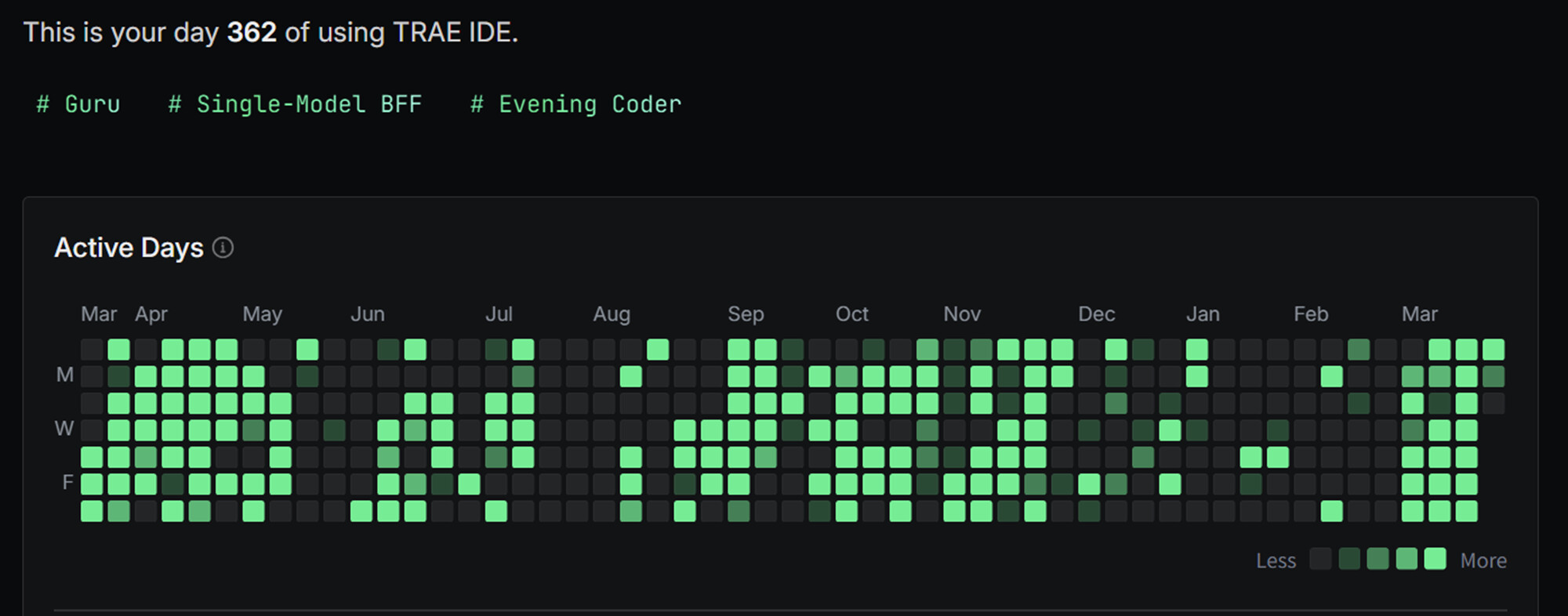Click the Mar label following Feb

click(1420, 314)
